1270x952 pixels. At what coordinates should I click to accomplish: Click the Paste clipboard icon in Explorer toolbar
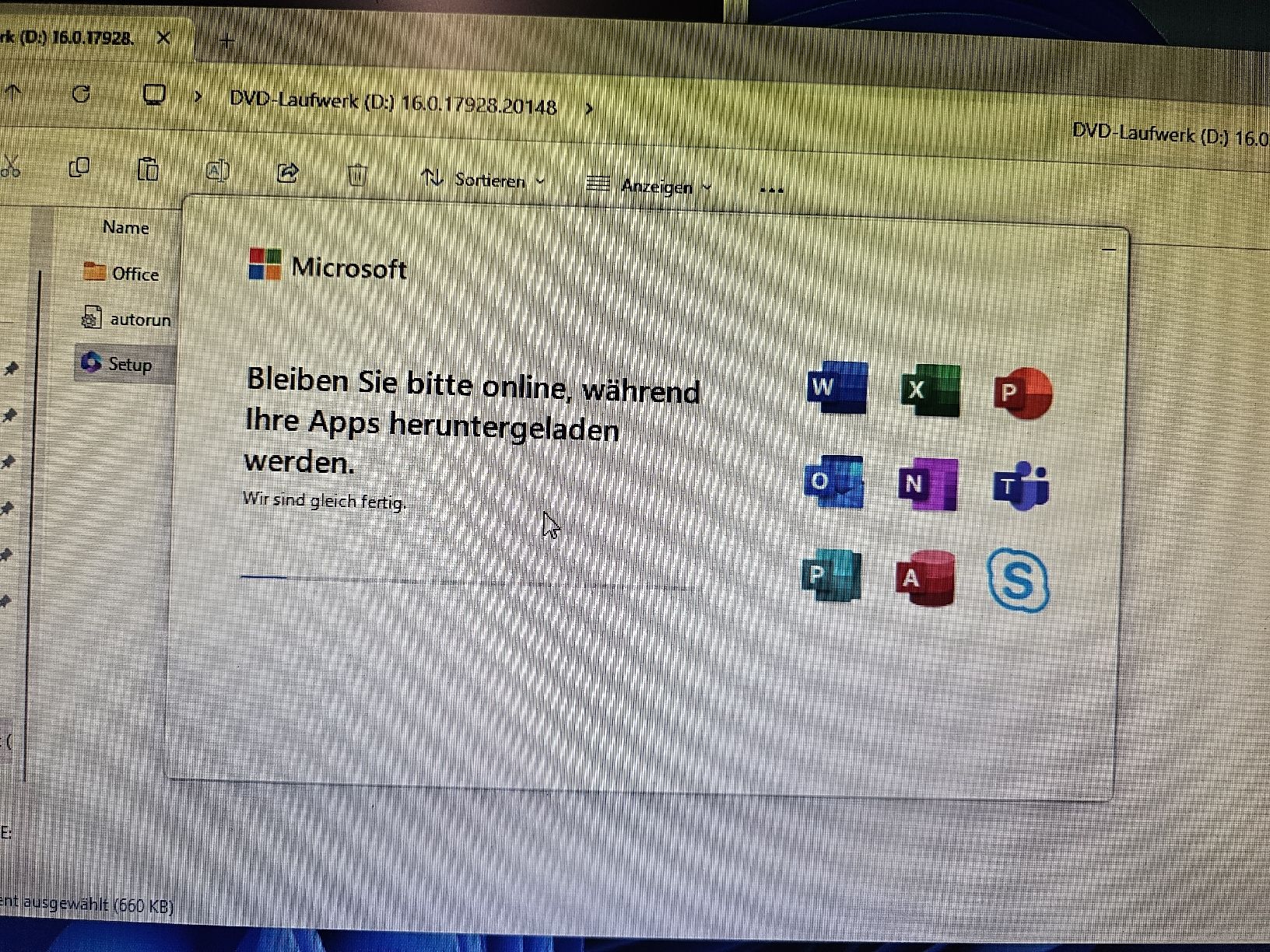(148, 169)
